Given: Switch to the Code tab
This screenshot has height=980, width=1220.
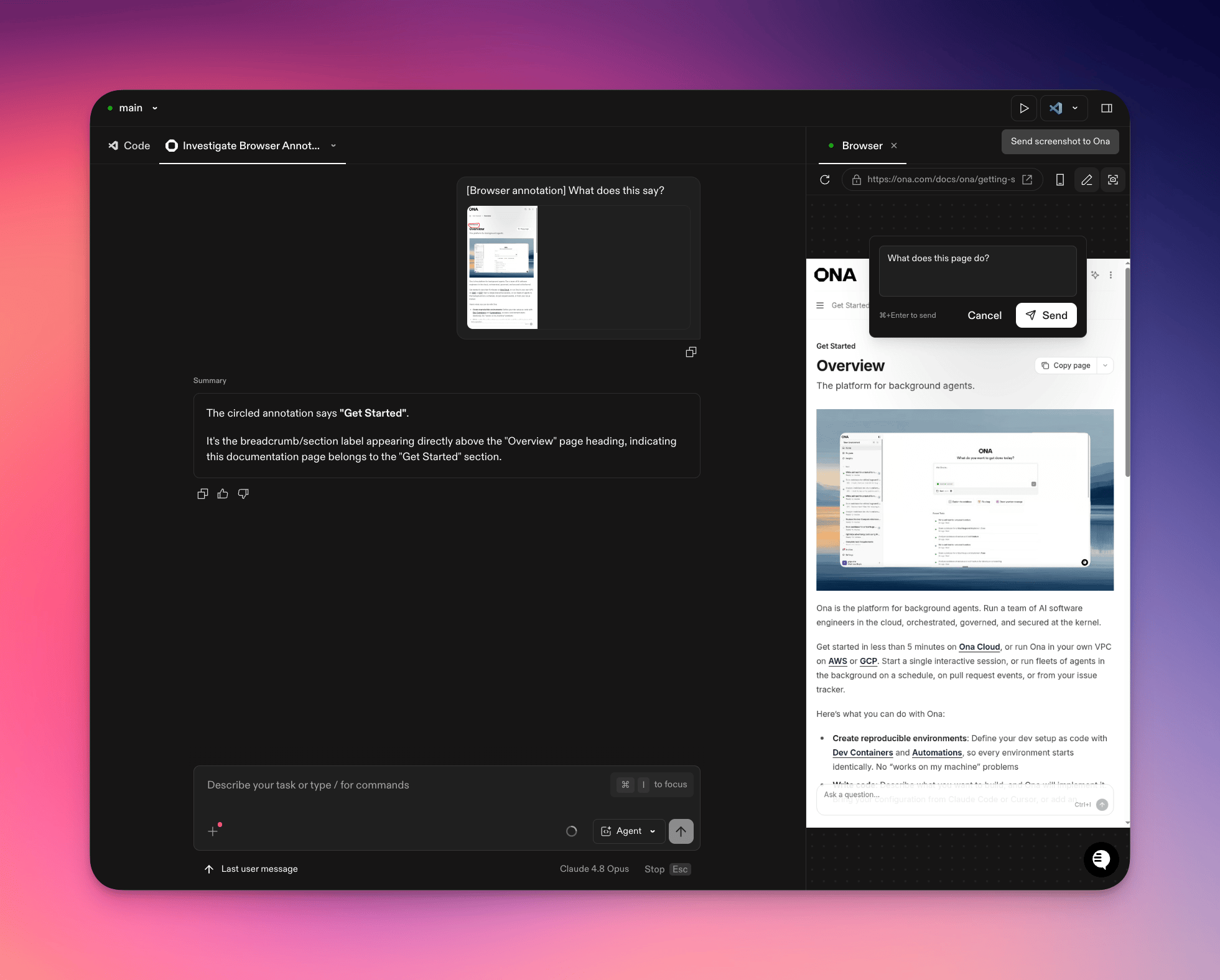Looking at the screenshot, I should pyautogui.click(x=129, y=146).
